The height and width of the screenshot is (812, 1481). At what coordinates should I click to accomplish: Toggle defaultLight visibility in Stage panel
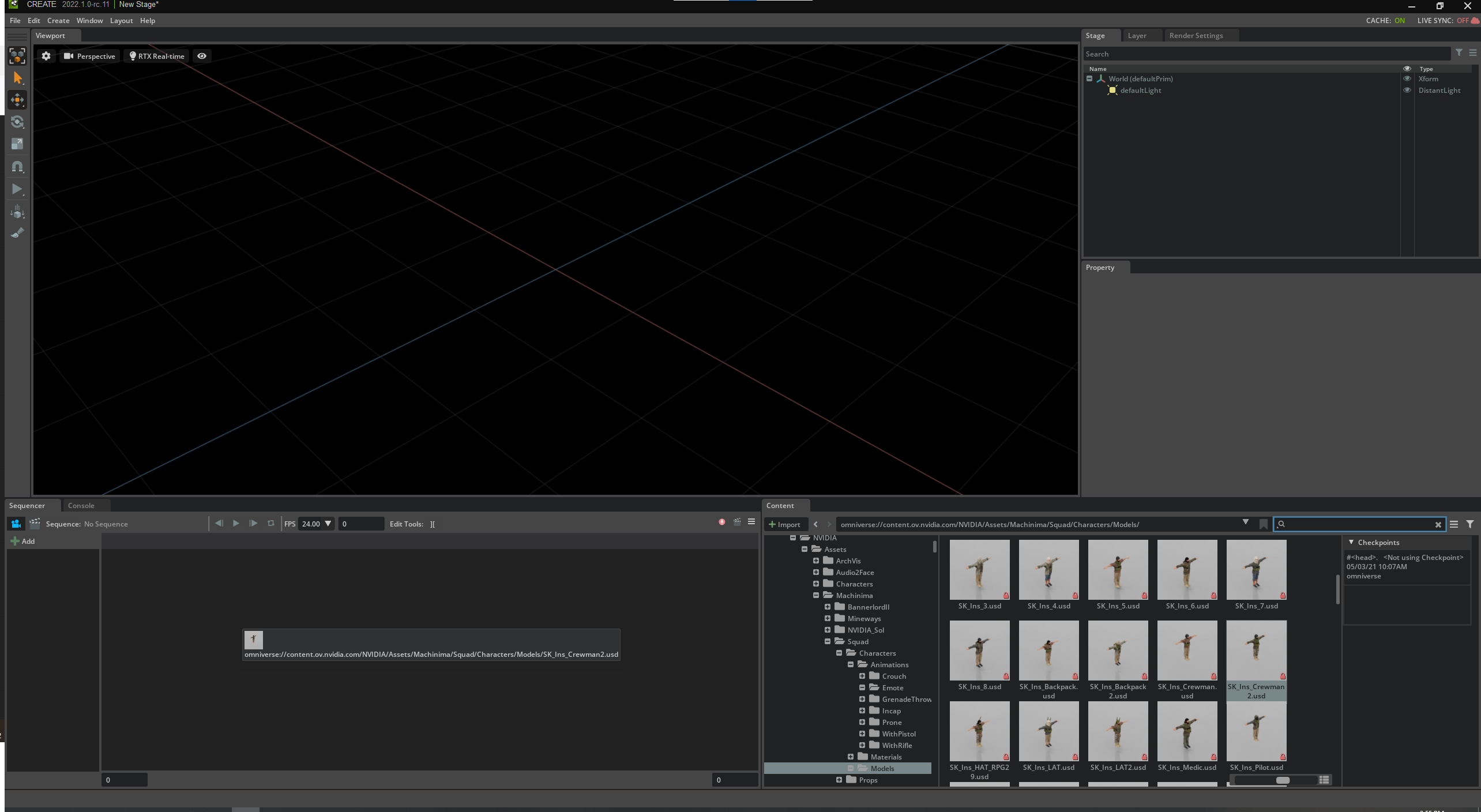point(1406,90)
